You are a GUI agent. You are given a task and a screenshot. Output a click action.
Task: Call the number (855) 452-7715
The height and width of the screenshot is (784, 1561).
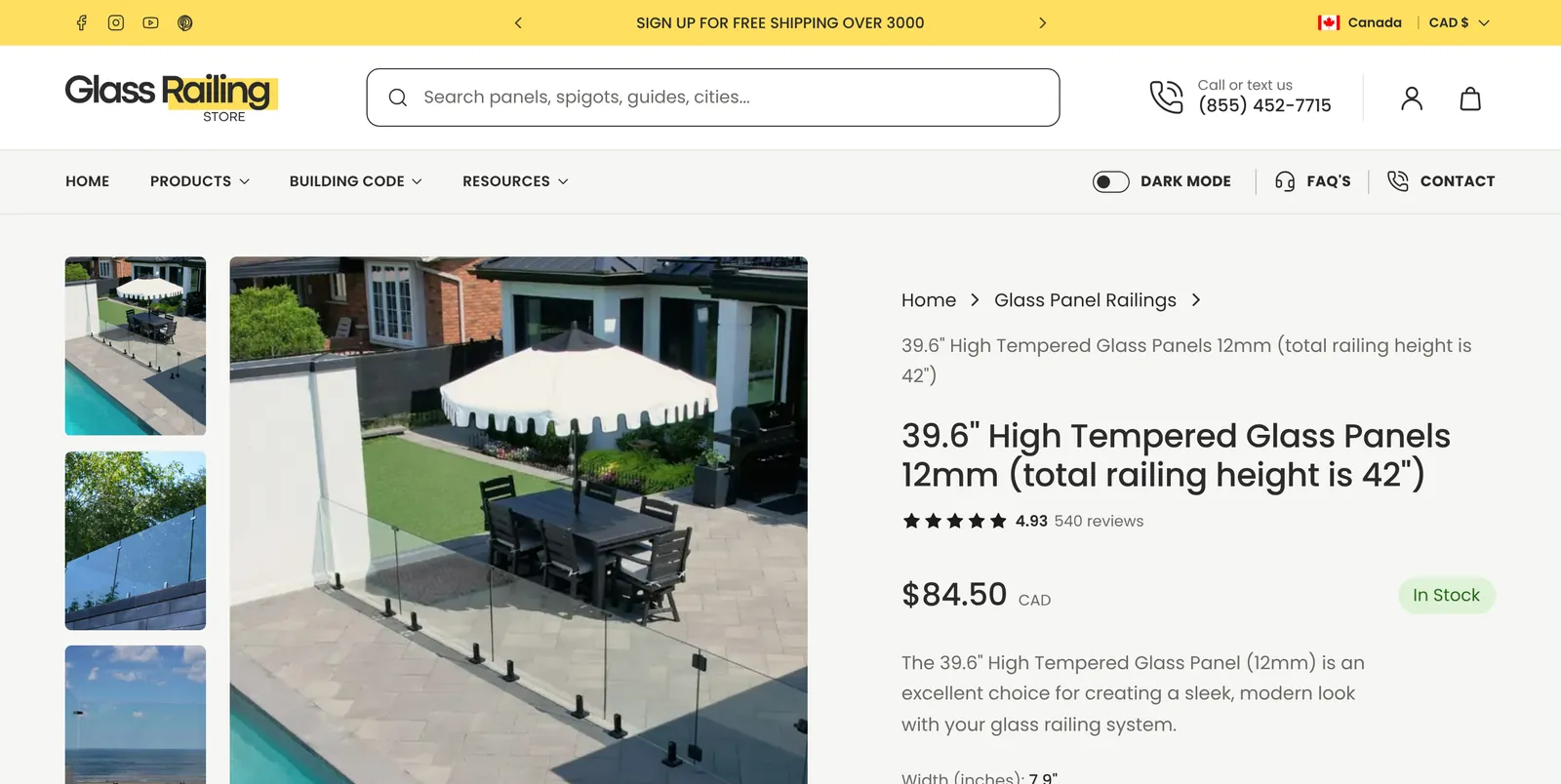coord(1264,105)
